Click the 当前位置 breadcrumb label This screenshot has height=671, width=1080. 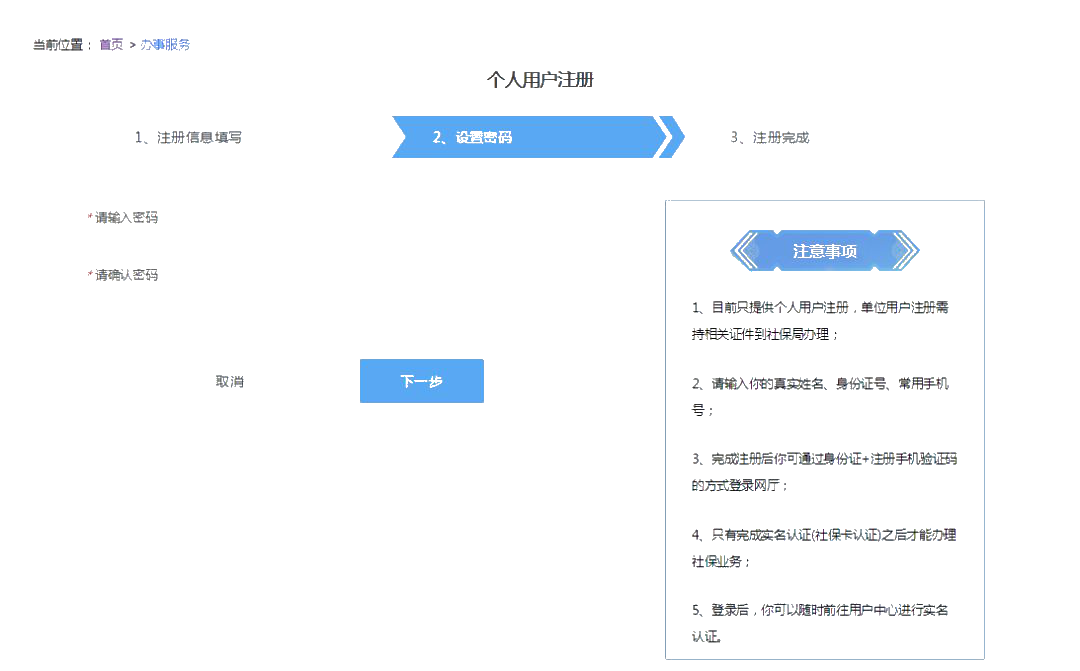pos(57,44)
